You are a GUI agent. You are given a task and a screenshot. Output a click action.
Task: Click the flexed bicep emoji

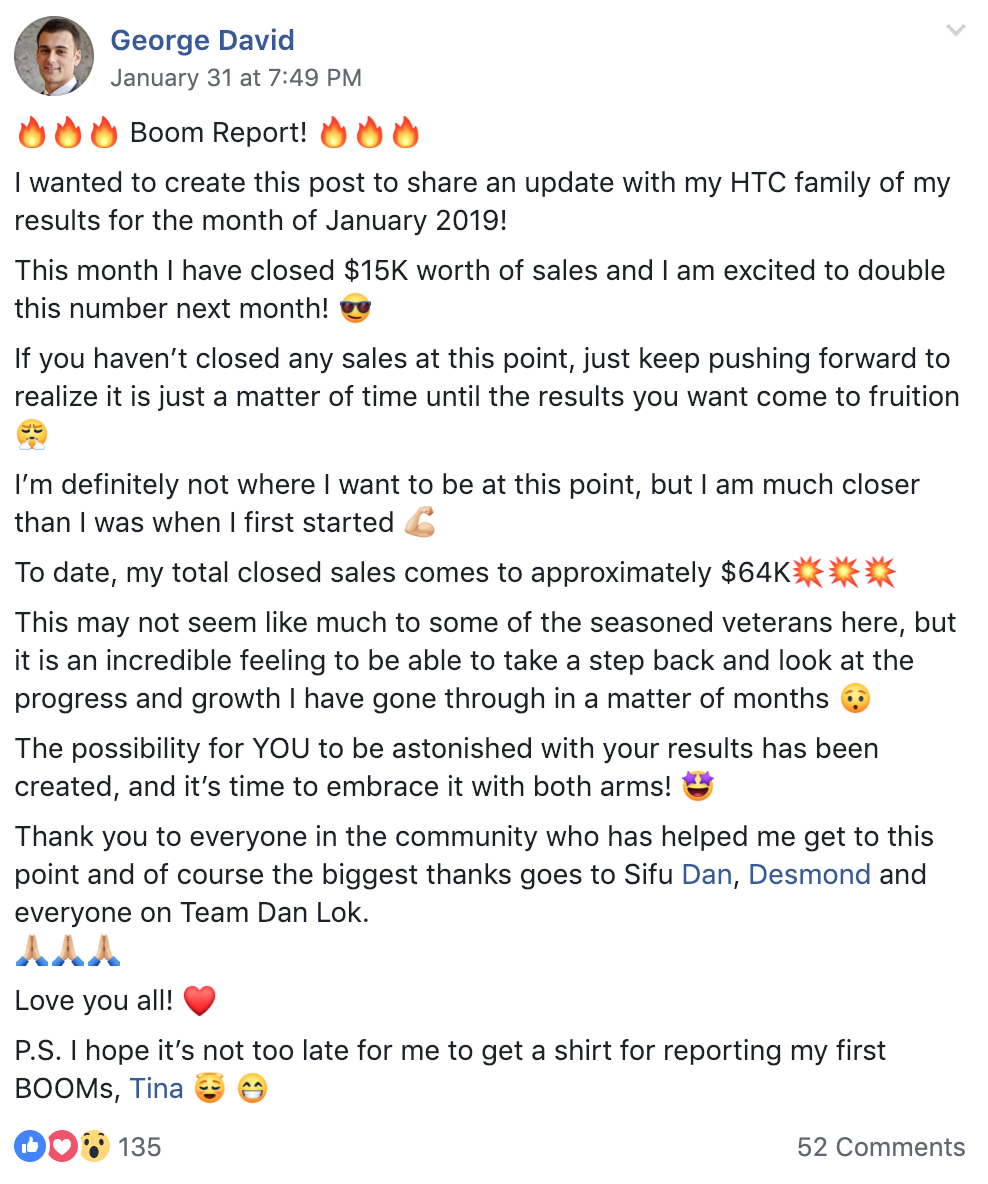tap(420, 522)
